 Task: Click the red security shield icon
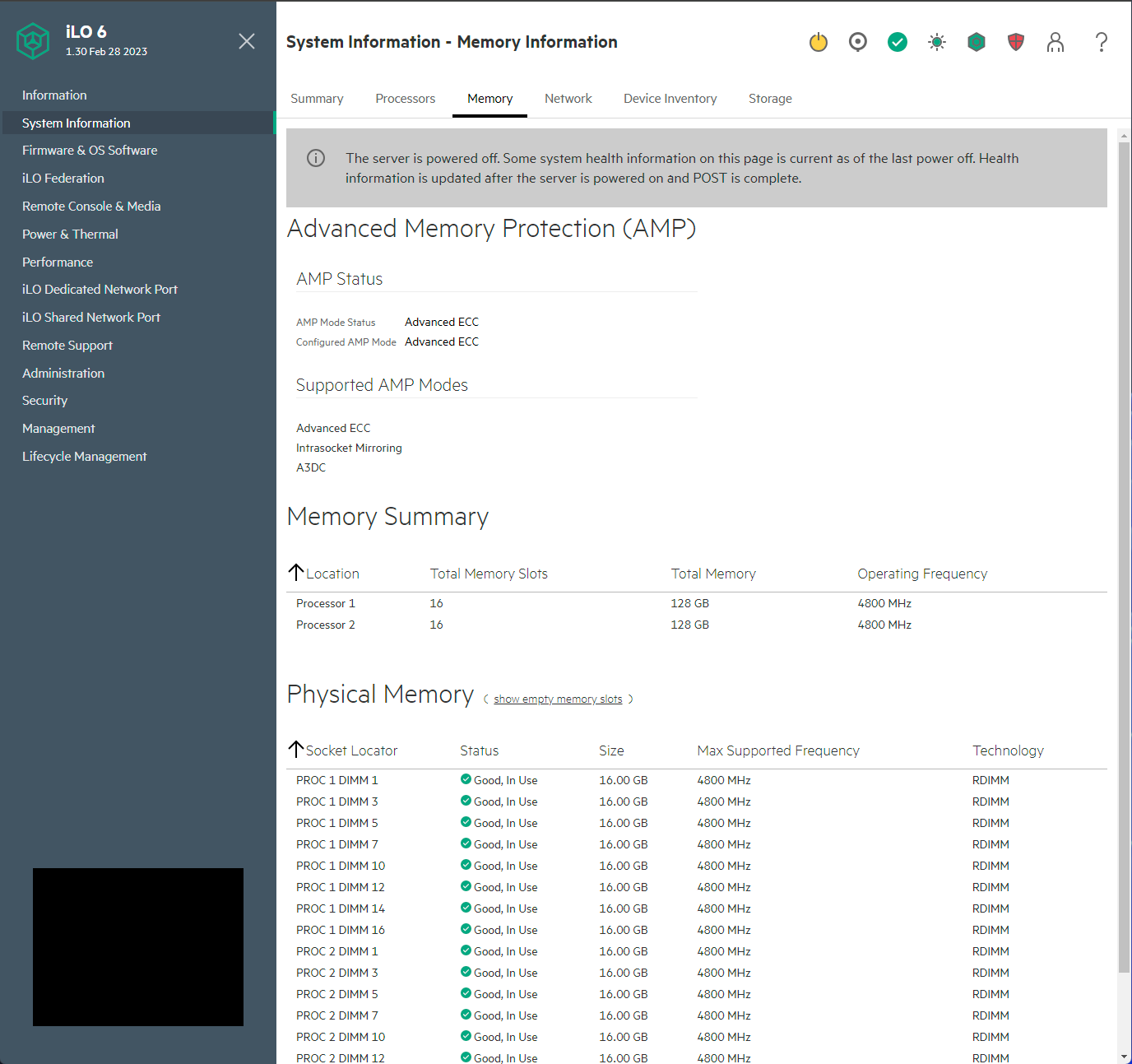pyautogui.click(x=1015, y=42)
